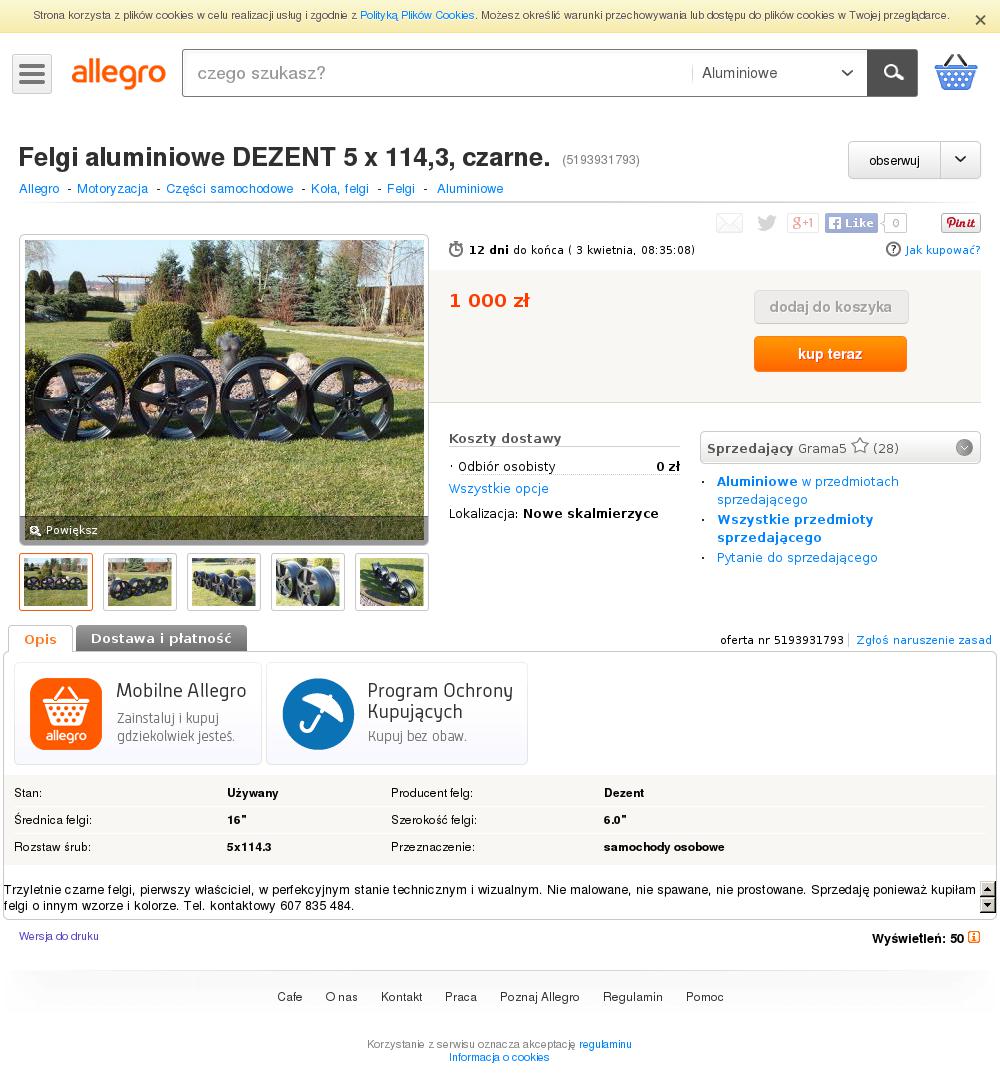Click the description scrollbar down arrow
The width and height of the screenshot is (1000, 1074).
point(988,906)
